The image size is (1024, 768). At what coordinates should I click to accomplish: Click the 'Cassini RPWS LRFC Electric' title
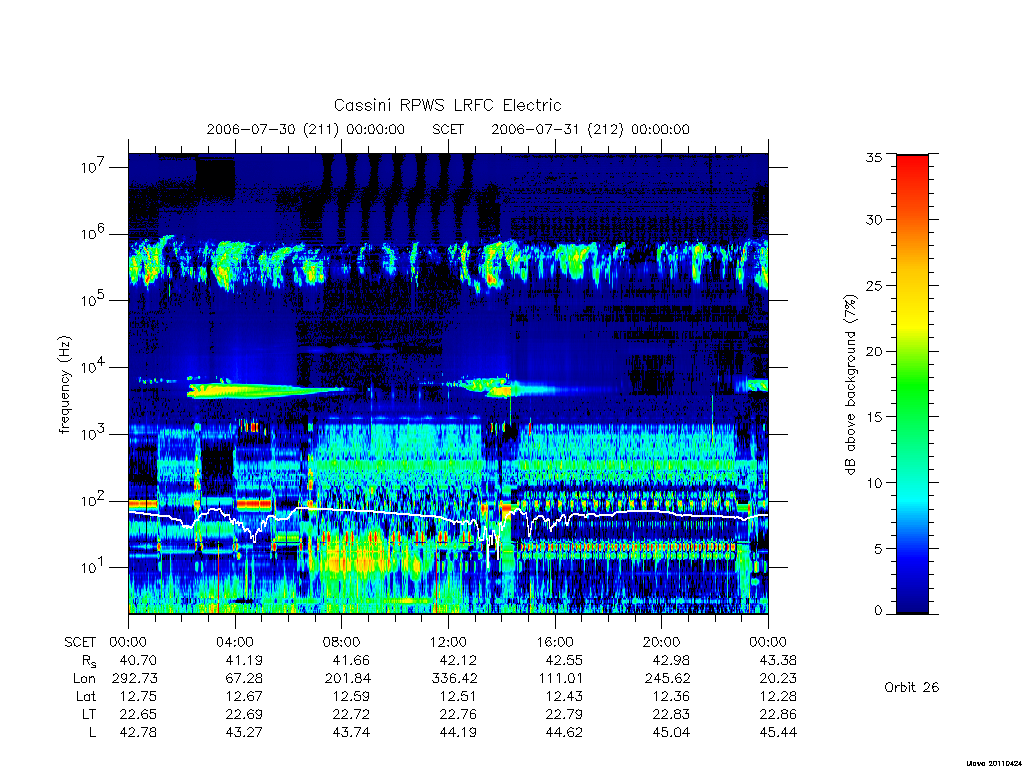pos(447,105)
